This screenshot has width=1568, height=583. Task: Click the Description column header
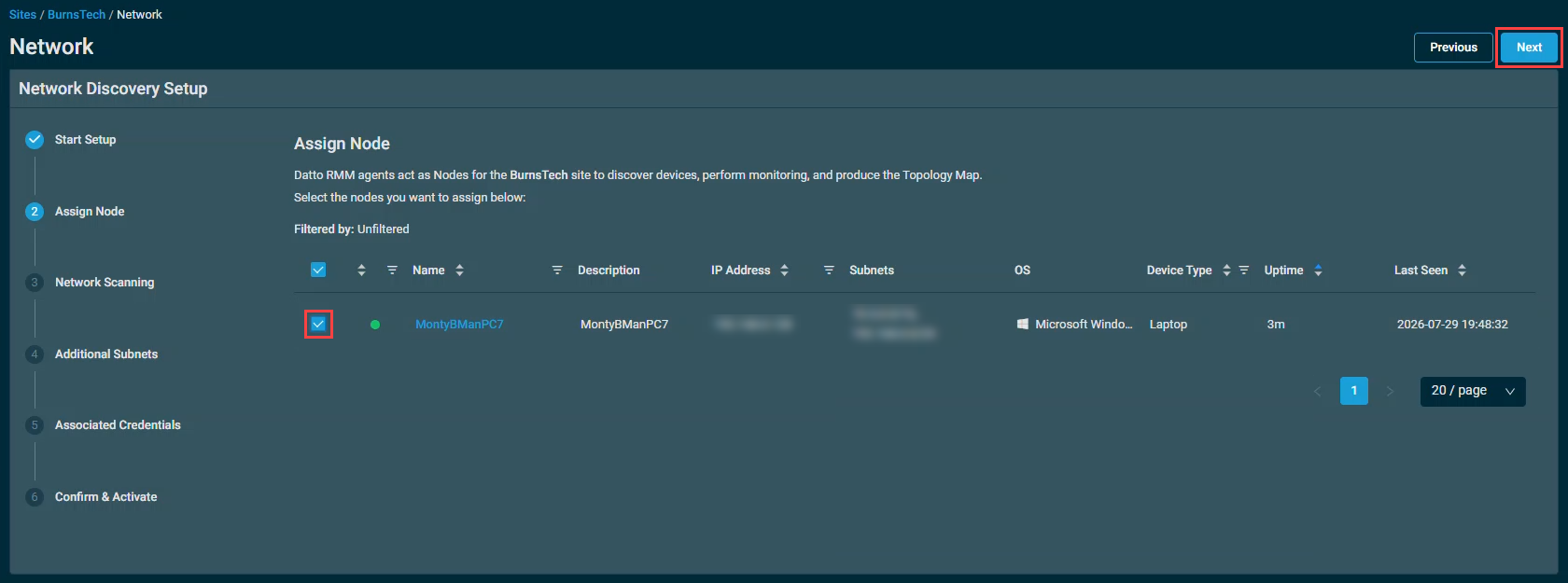tap(609, 271)
